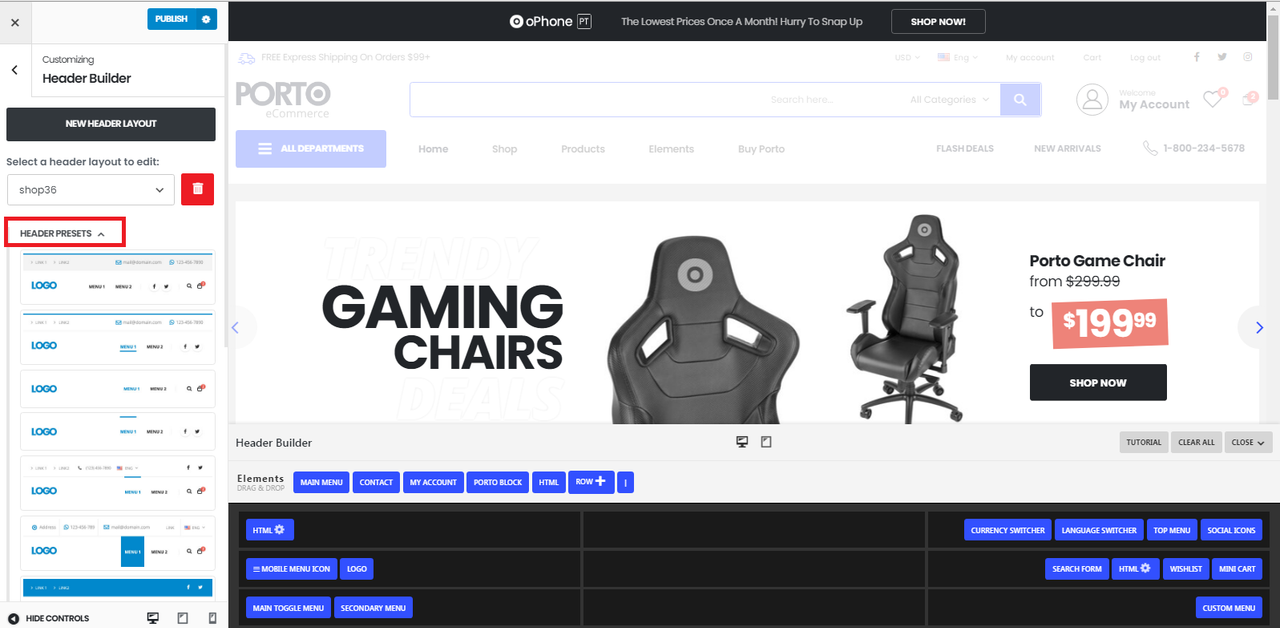Viewport: 1280px width, 628px height.
Task: Select the Mobile Menu Icon block
Action: [291, 569]
